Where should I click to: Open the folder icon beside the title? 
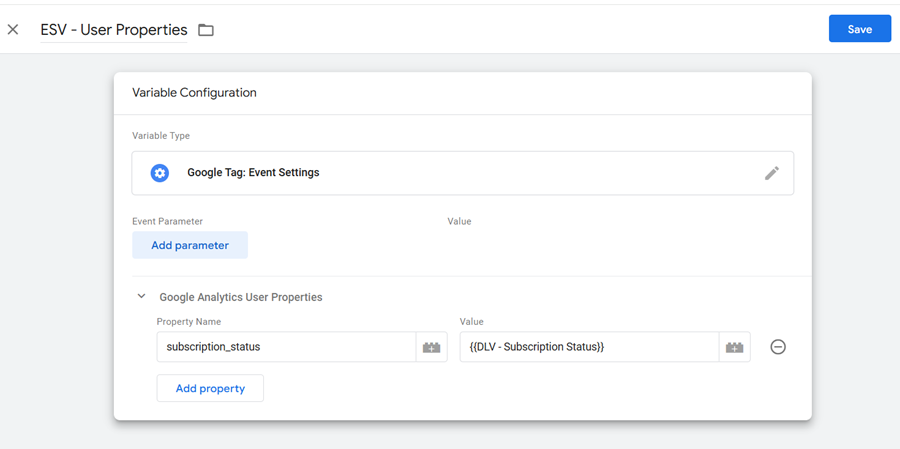(206, 30)
